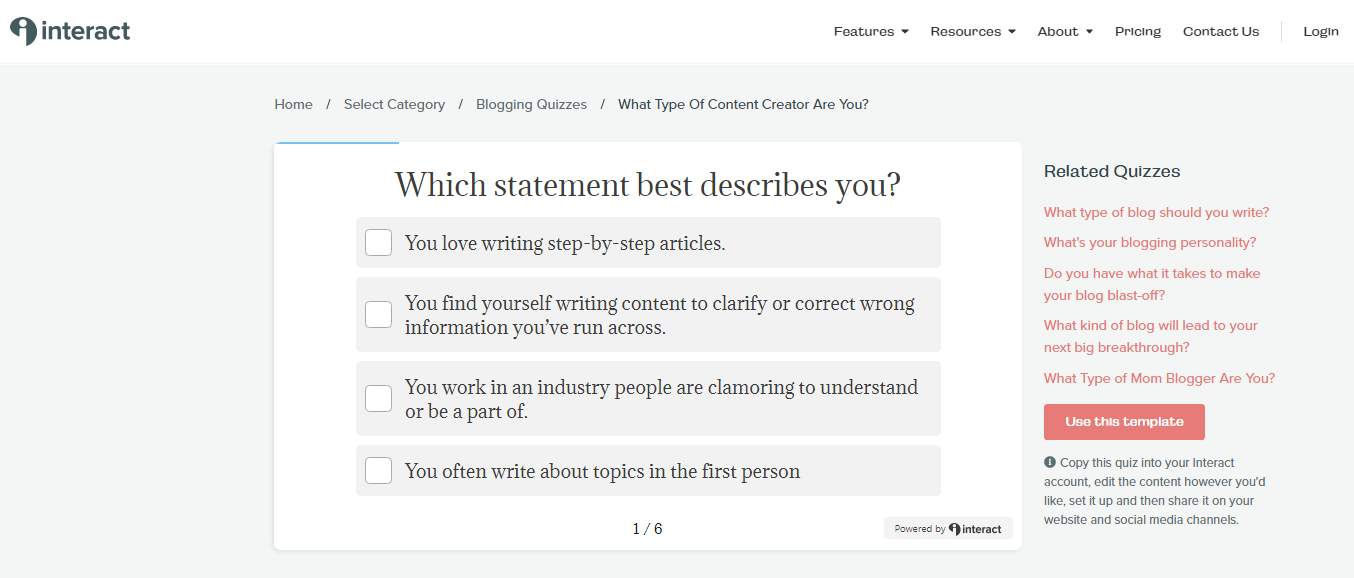
Task: Click Blogging Quizzes breadcrumb link
Action: tap(531, 104)
